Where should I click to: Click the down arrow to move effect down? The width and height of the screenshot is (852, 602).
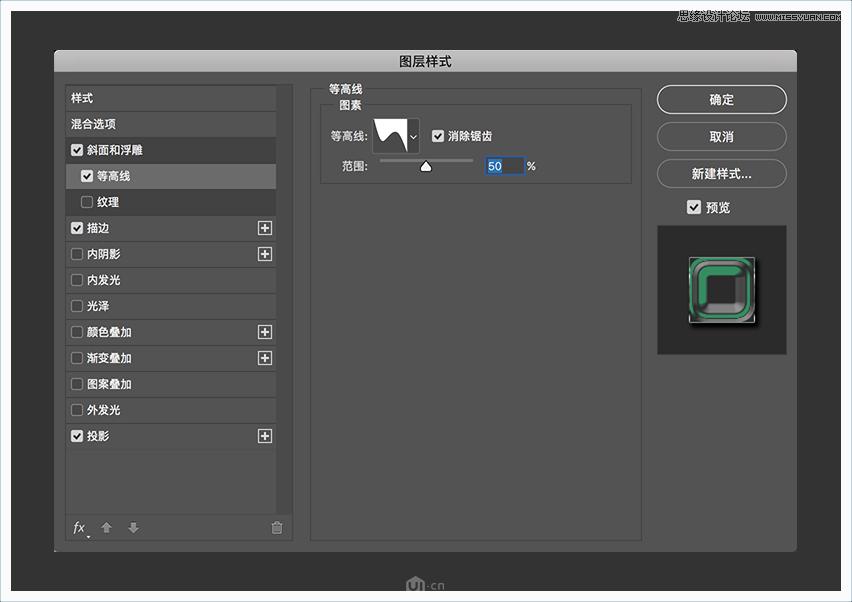pos(133,528)
